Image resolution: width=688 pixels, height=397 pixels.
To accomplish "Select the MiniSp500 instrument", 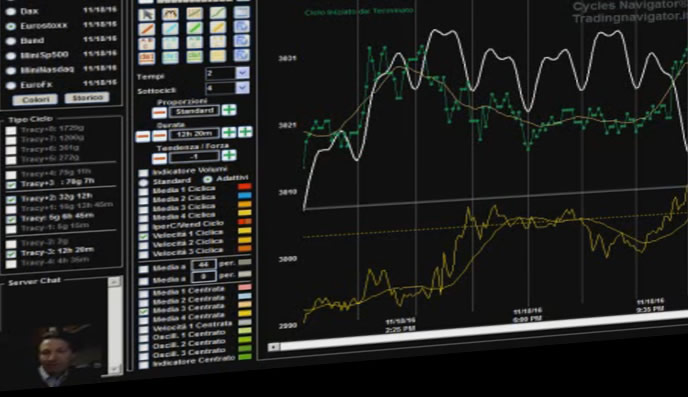I will click(10, 56).
